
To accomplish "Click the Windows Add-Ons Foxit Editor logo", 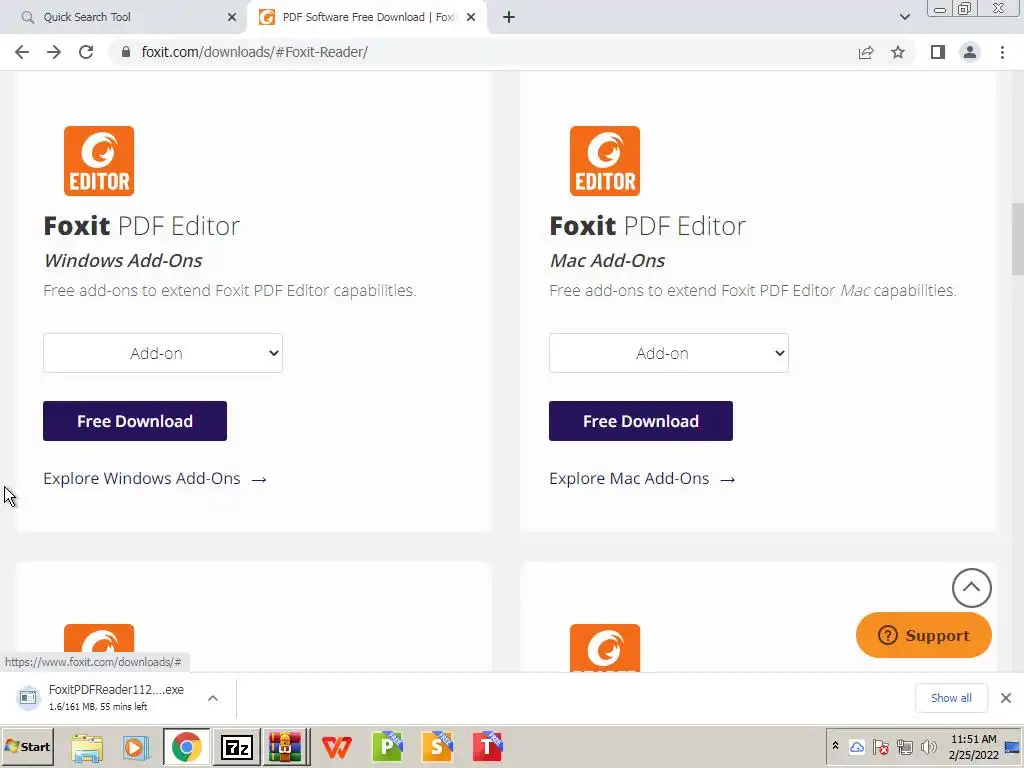I will [x=99, y=161].
